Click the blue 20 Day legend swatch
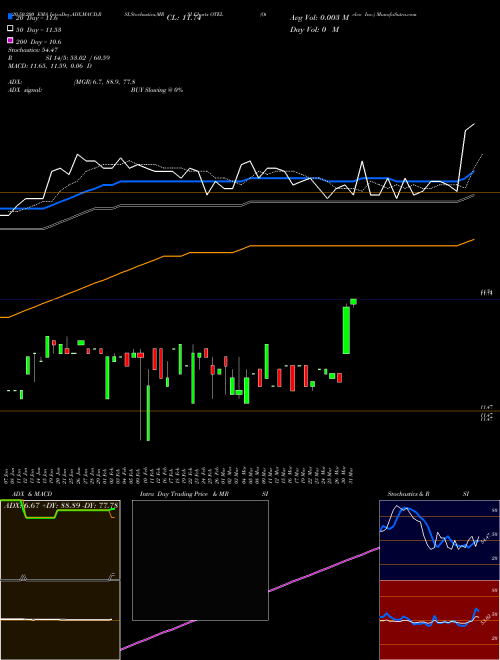 tap(10, 17)
